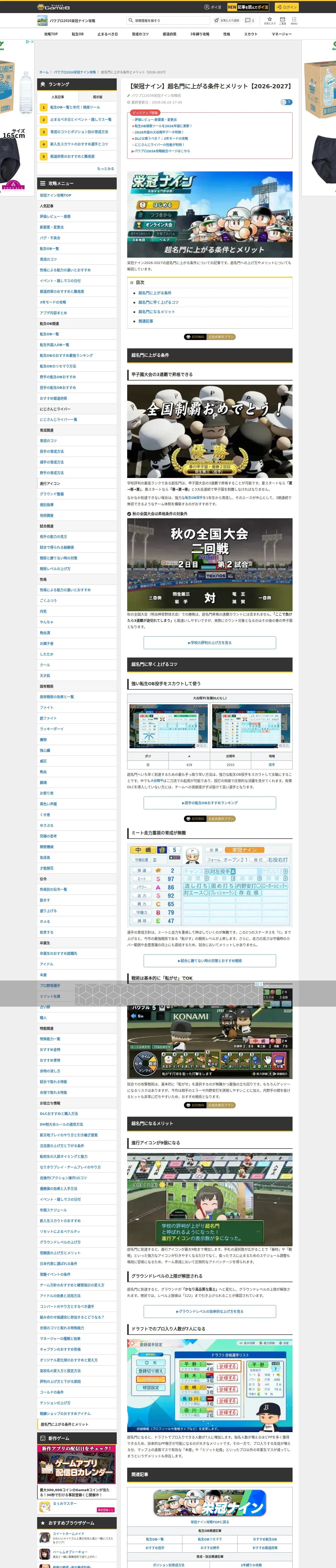The image size is (336, 1568).
Task: Open the pickup link にじさんじライバーの性能が判明！
Action: [160, 145]
